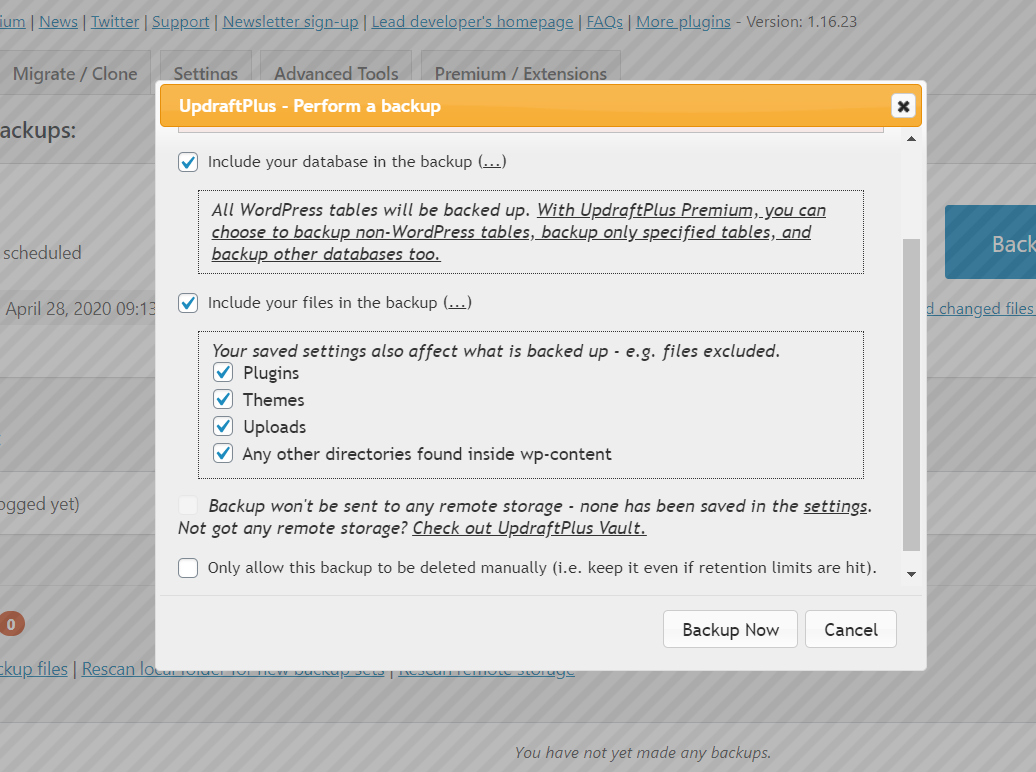Open the Twitter link
The image size is (1036, 772).
click(115, 22)
